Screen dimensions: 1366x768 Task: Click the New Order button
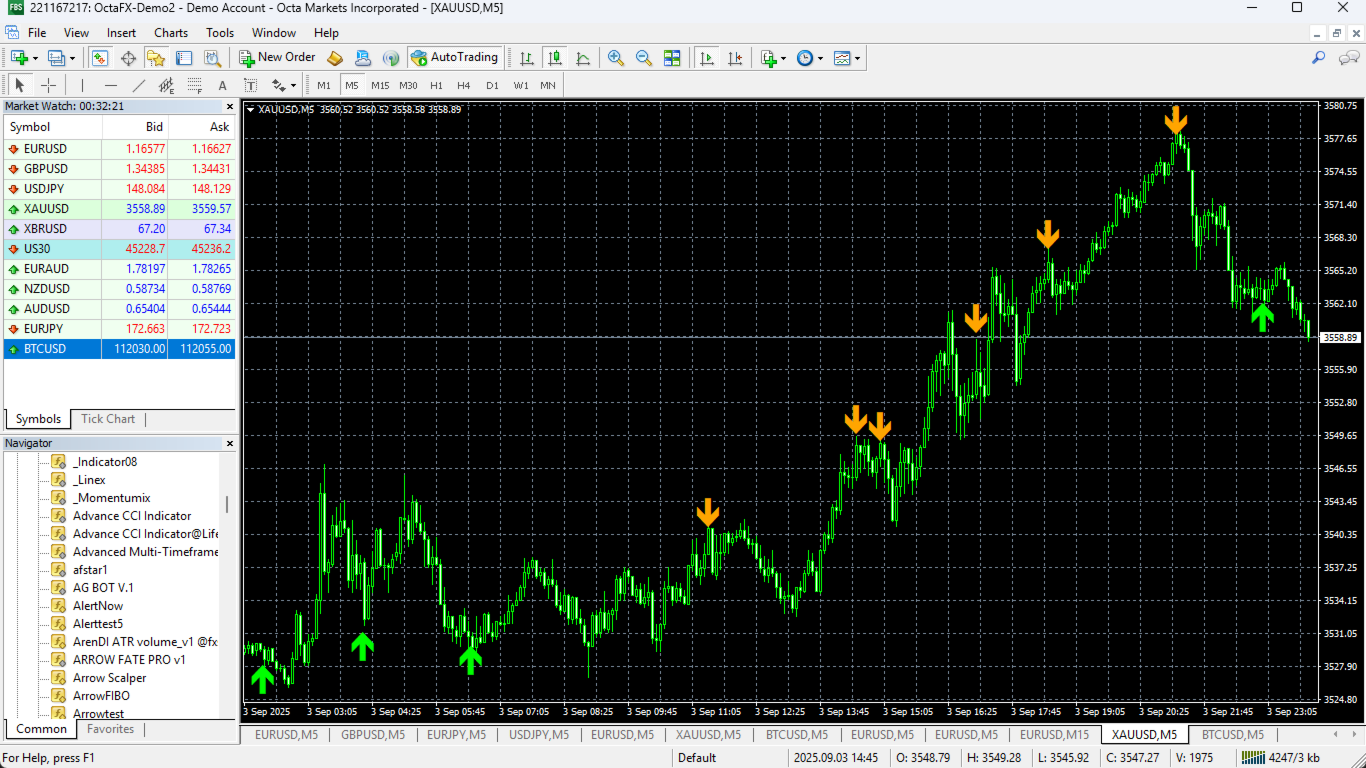point(277,58)
